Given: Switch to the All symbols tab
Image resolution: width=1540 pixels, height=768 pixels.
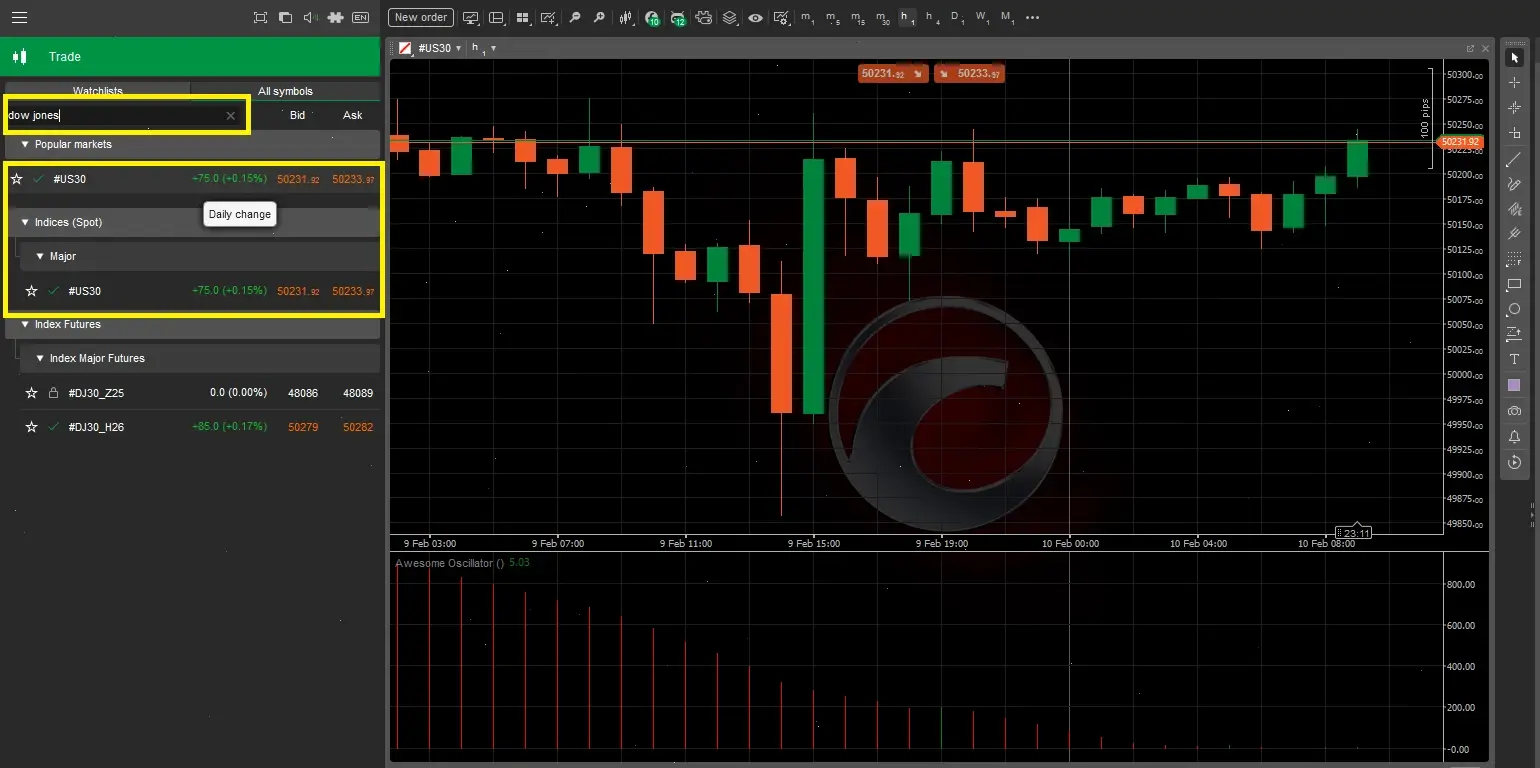Looking at the screenshot, I should click(285, 90).
